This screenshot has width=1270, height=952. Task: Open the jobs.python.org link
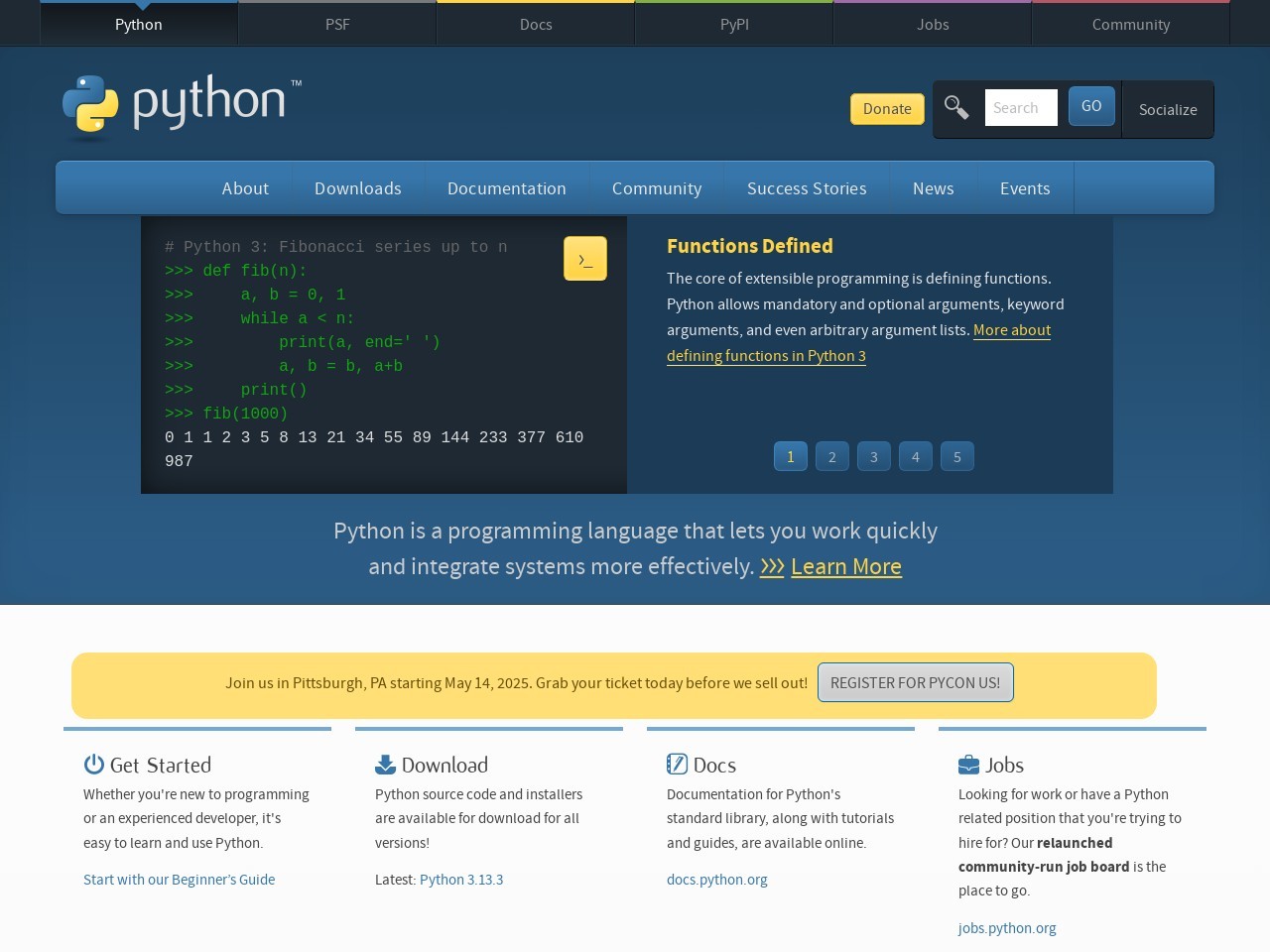pos(1007,928)
